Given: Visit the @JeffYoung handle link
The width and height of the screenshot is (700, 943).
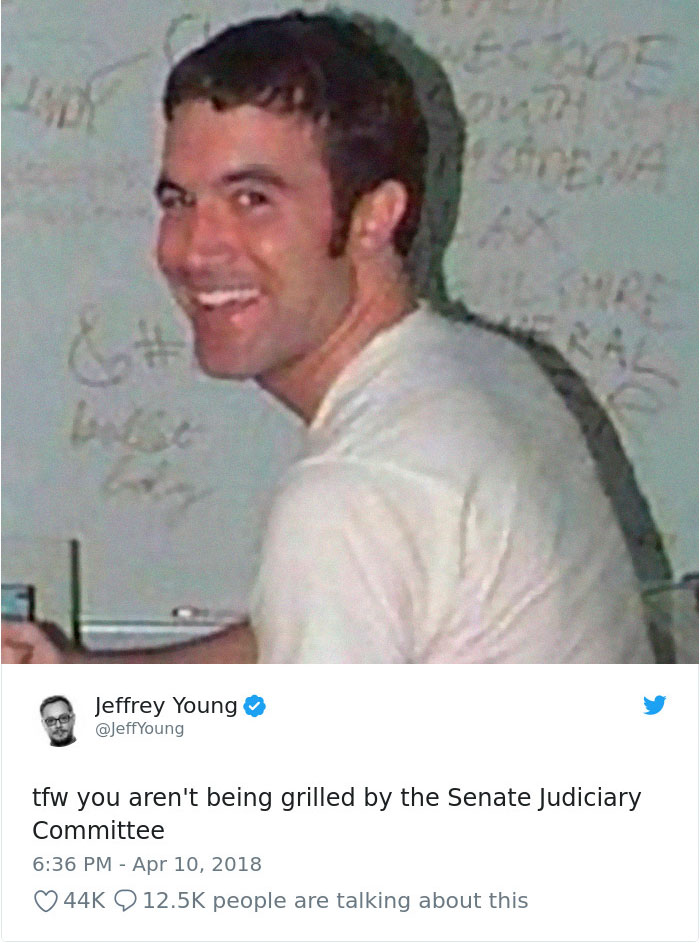Looking at the screenshot, I should point(140,728).
